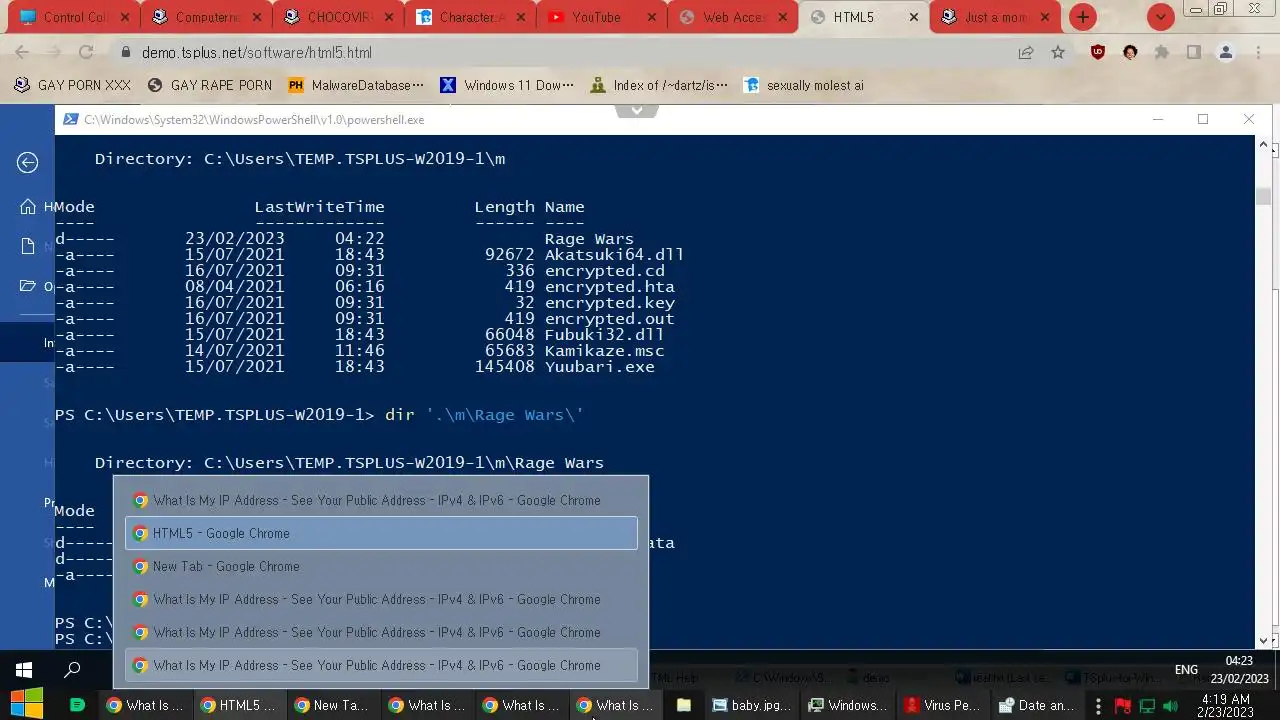The width and height of the screenshot is (1280, 720).
Task: Go forward in Chrome
Action: [x=54, y=52]
